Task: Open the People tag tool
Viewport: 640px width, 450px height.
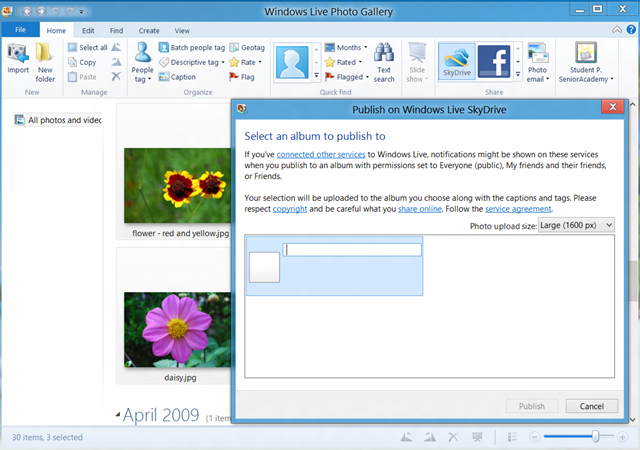Action: click(x=143, y=61)
